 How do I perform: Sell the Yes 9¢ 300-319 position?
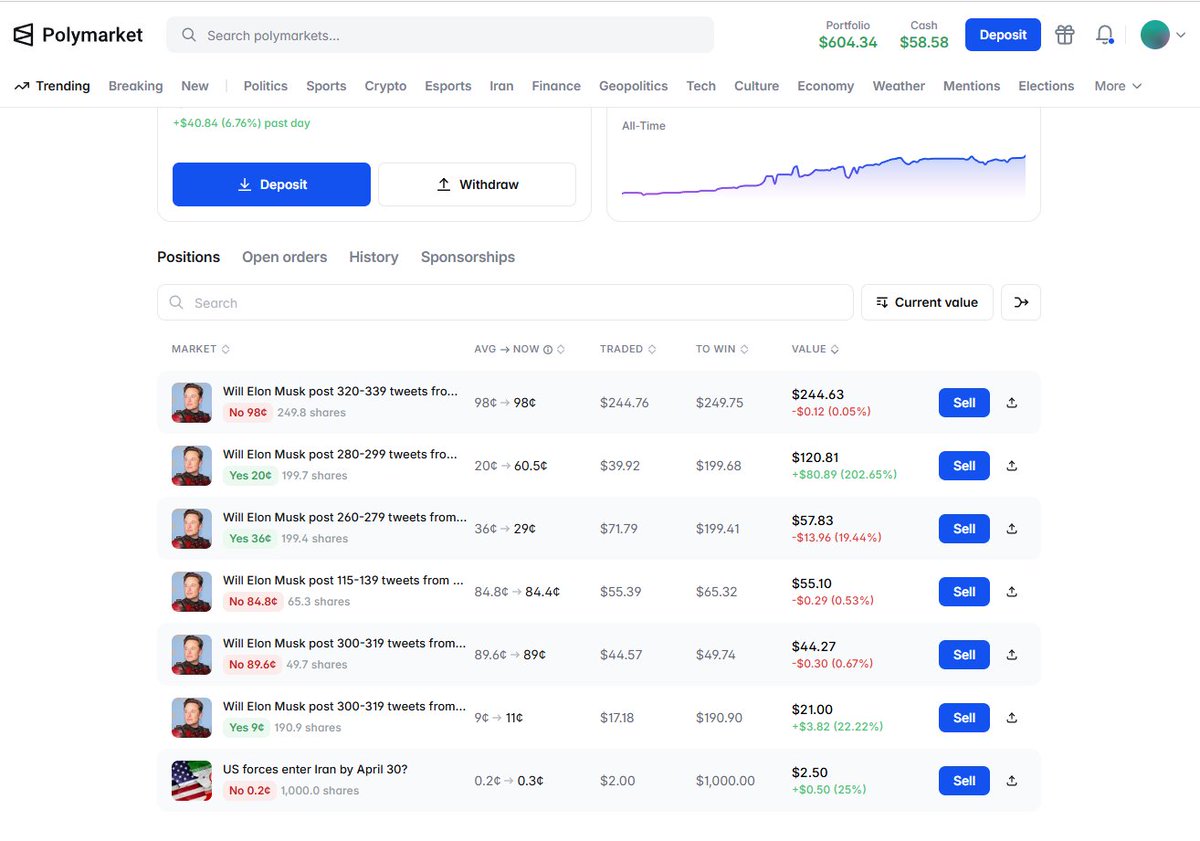(964, 718)
